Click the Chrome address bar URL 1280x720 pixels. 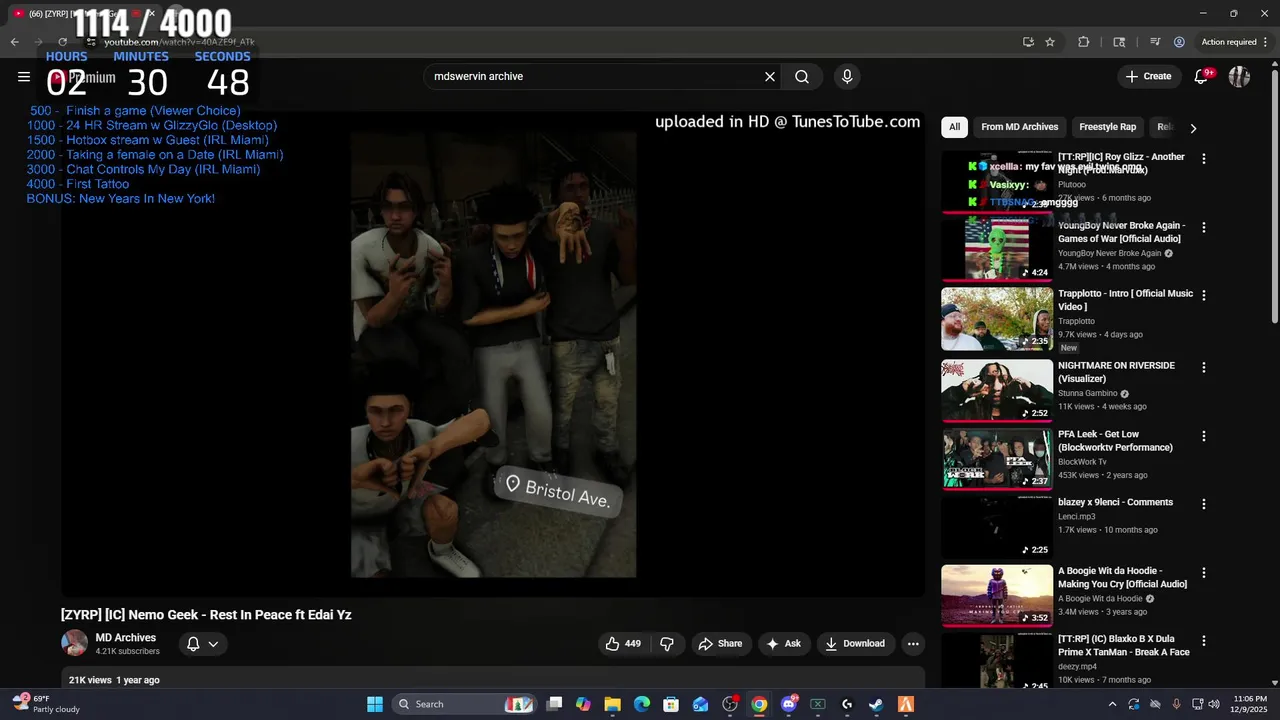tap(180, 42)
